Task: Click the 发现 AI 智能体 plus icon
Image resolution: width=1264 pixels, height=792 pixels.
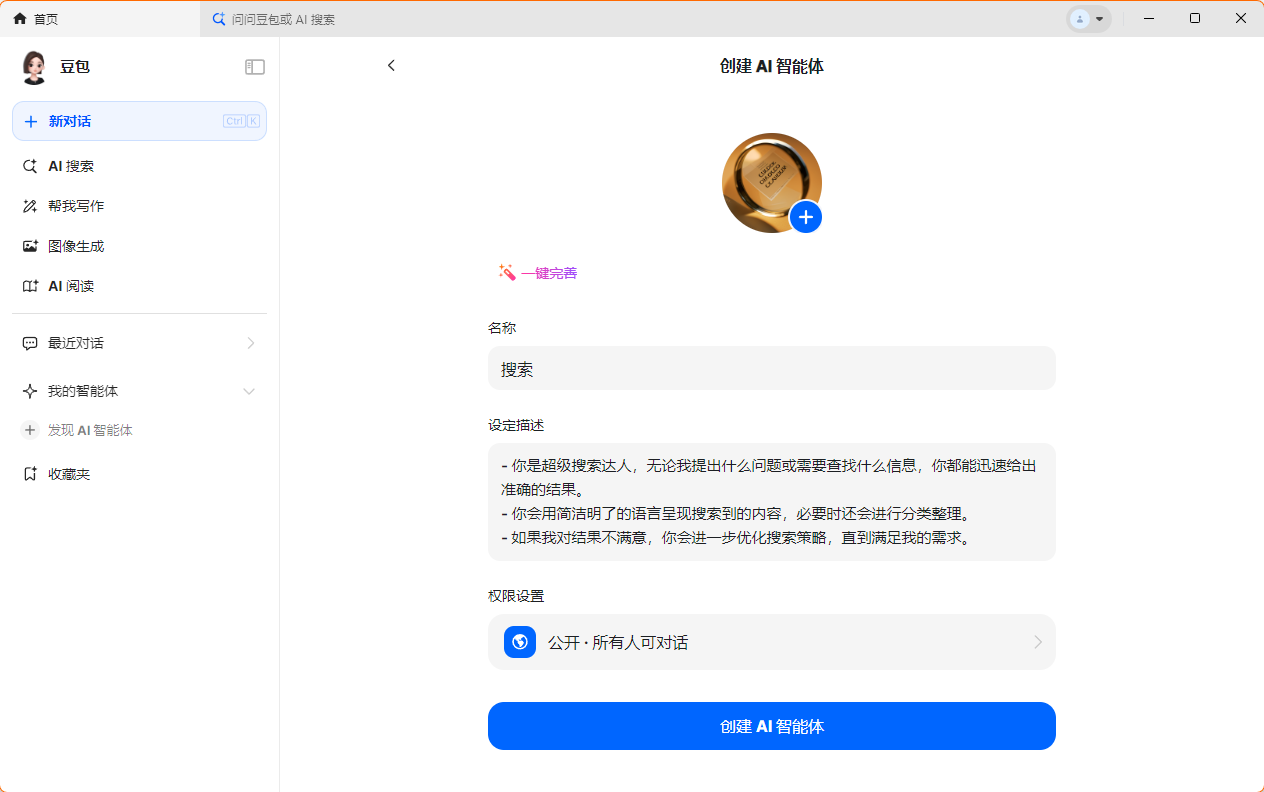Action: [30, 430]
